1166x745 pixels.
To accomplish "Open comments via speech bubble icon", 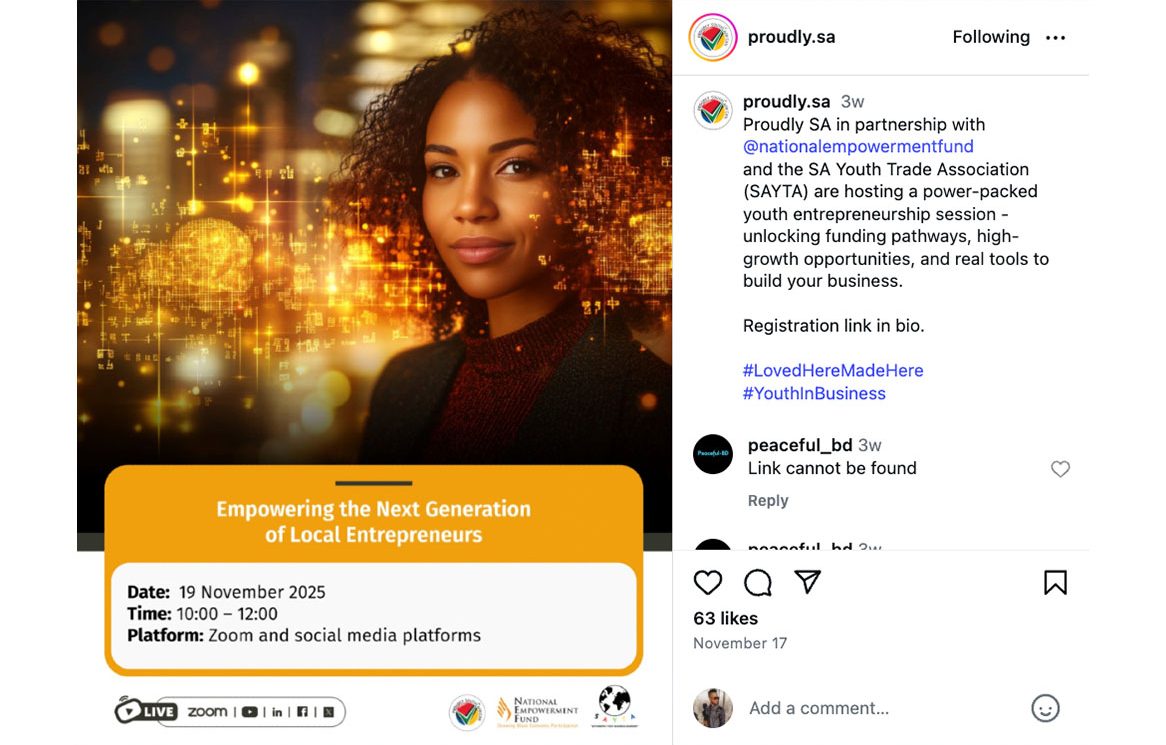I will tap(758, 582).
